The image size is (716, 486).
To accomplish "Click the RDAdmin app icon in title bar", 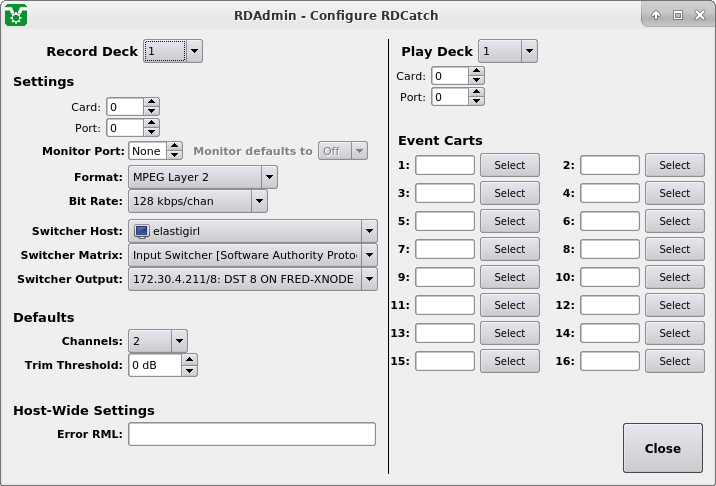I will tap(15, 15).
